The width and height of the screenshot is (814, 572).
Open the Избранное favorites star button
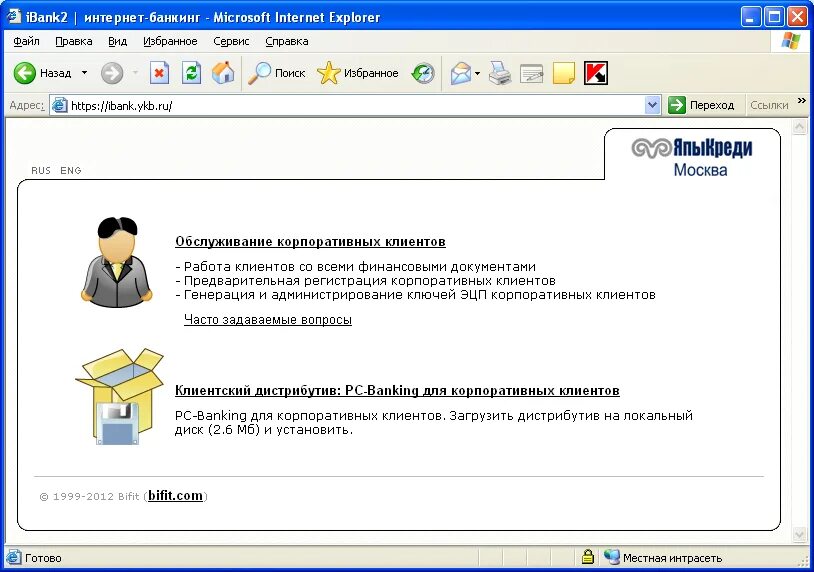pyautogui.click(x=357, y=73)
